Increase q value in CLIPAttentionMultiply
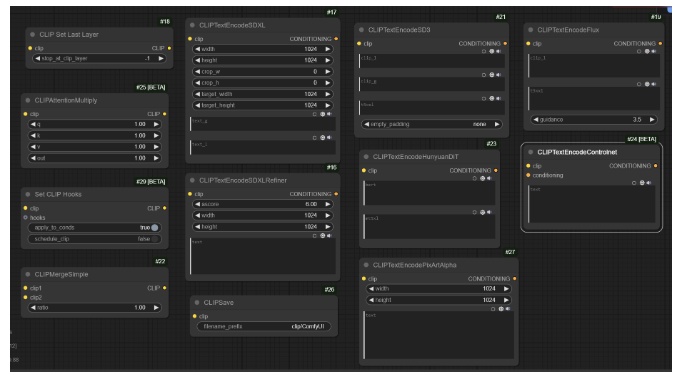 coord(156,124)
